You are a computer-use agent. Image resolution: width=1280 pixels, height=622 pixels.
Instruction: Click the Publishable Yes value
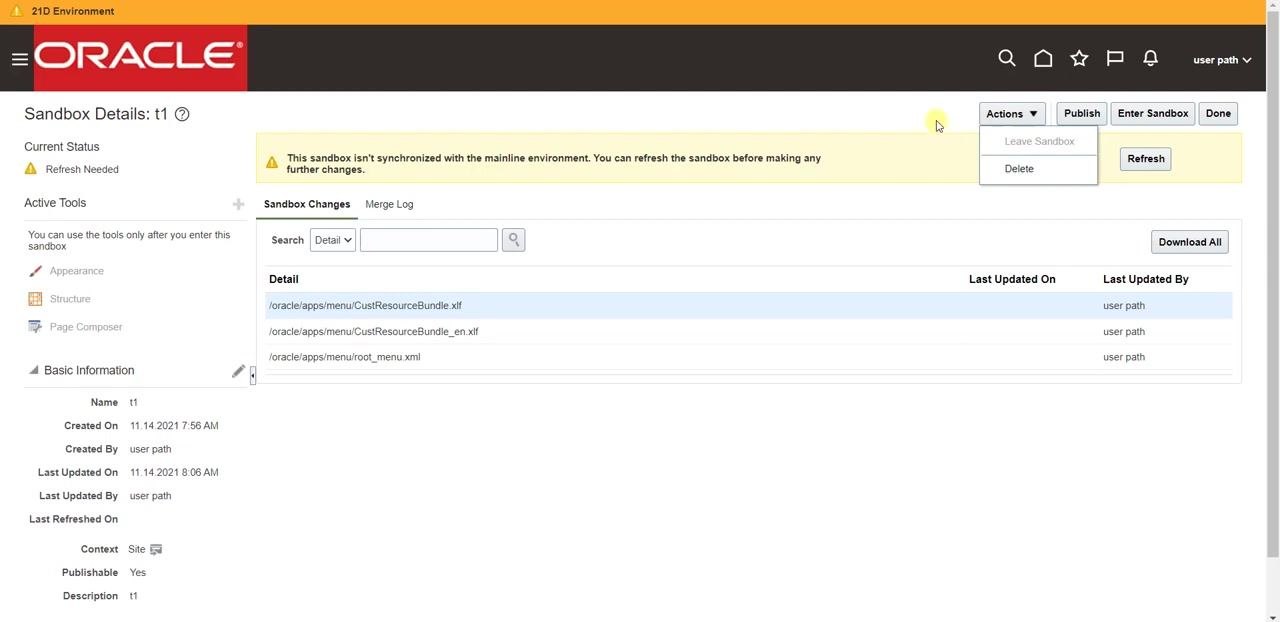click(138, 573)
